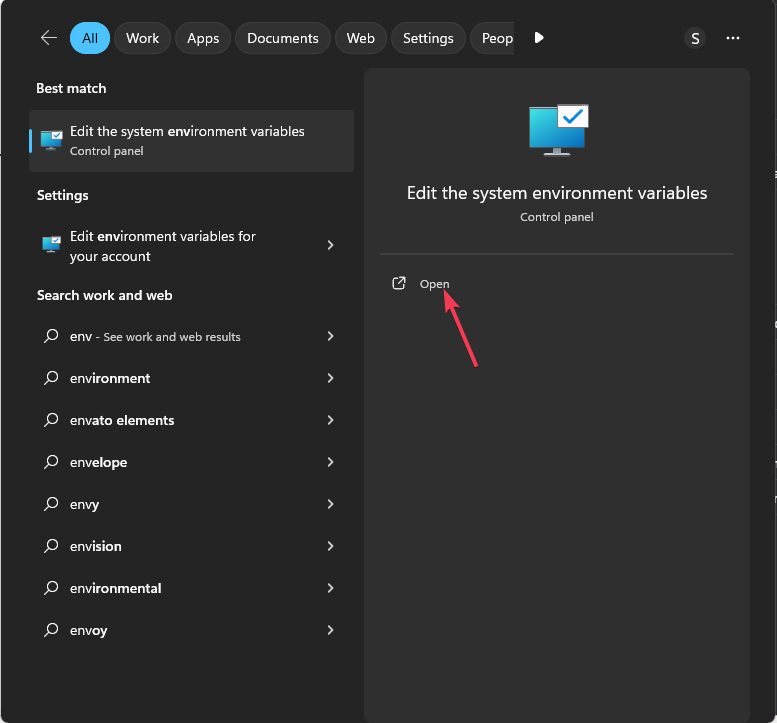Select the envoy search suggestion
The height and width of the screenshot is (723, 777).
click(191, 630)
